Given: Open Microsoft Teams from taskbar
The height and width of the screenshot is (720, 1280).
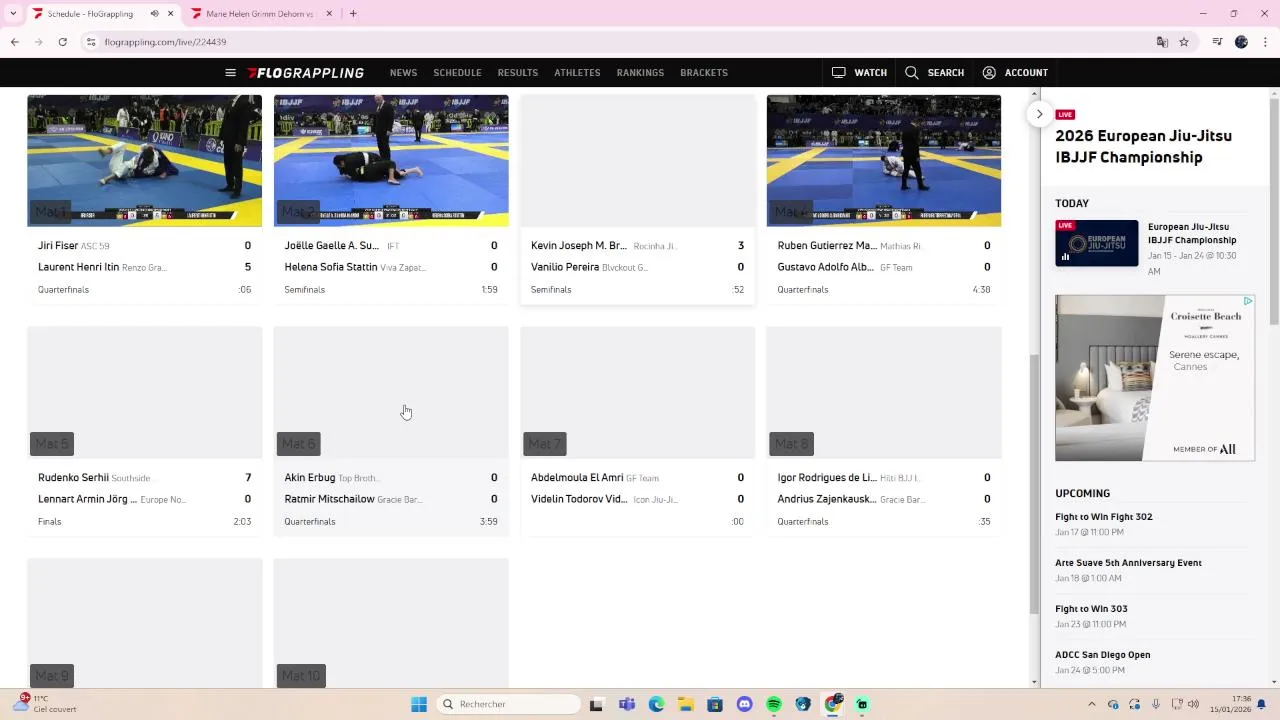Looking at the screenshot, I should (x=626, y=704).
